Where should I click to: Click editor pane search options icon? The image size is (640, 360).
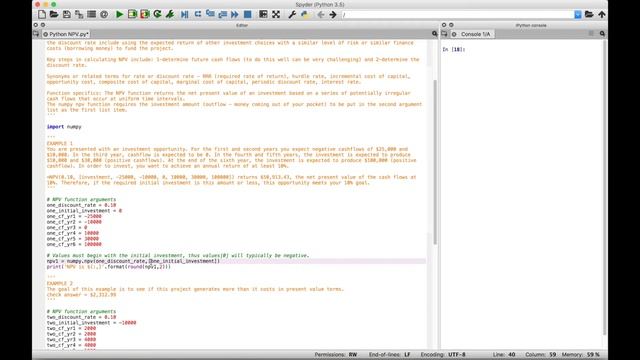coord(434,34)
